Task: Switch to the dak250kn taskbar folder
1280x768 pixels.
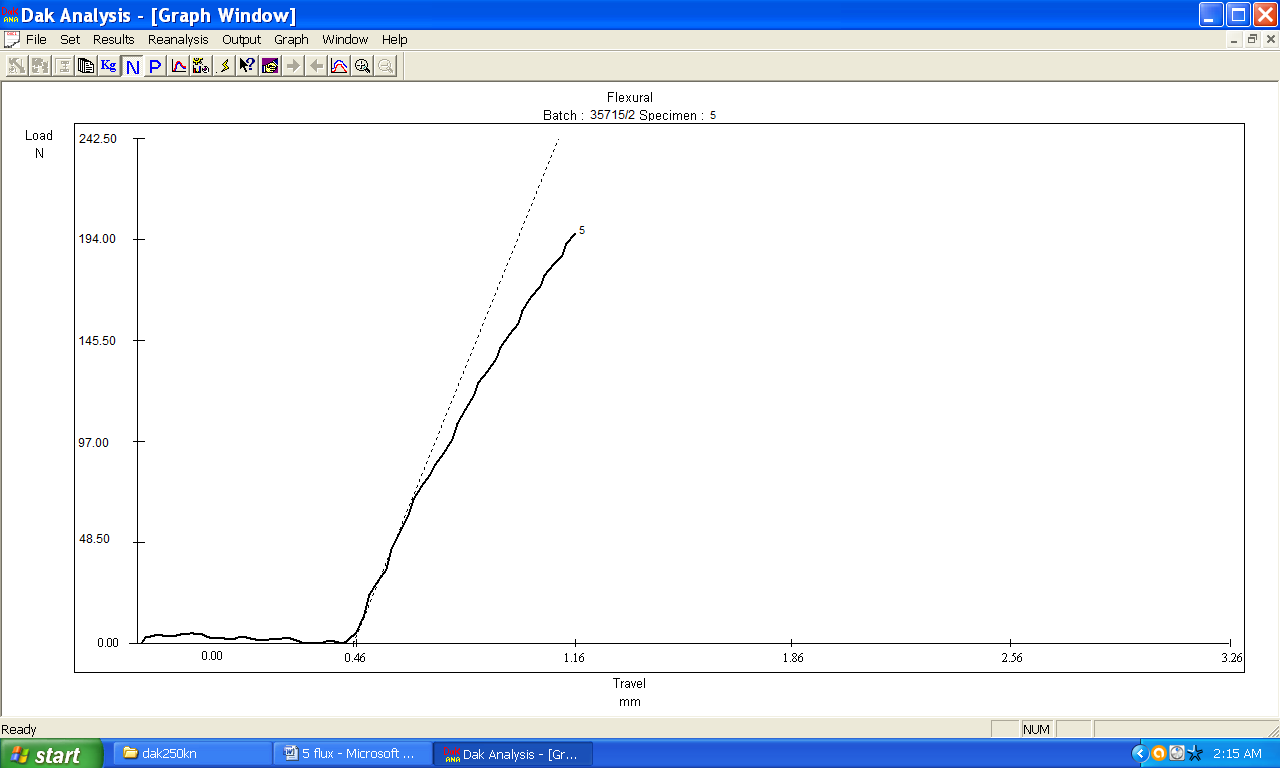Action: click(192, 754)
